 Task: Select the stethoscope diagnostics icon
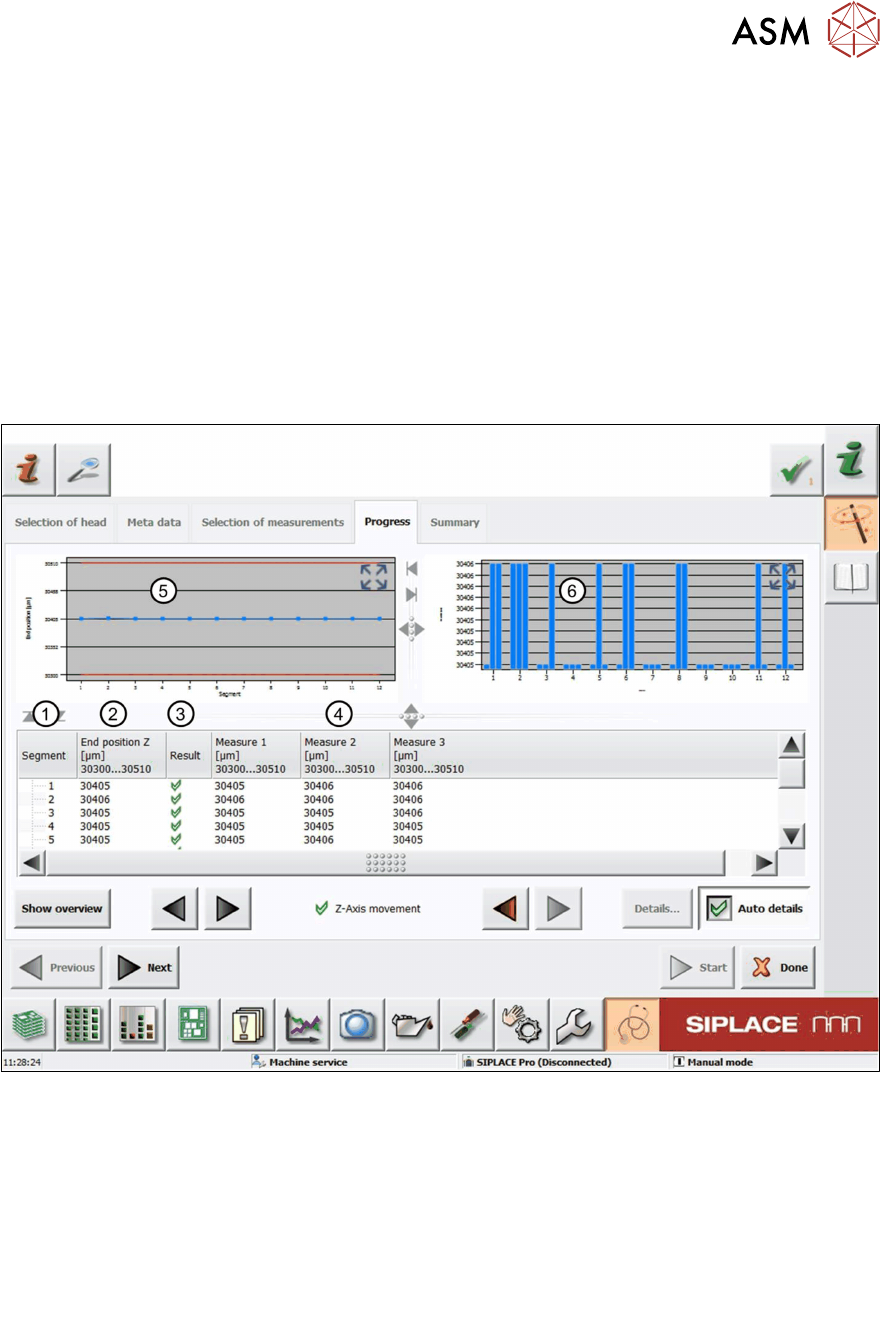click(x=630, y=1025)
